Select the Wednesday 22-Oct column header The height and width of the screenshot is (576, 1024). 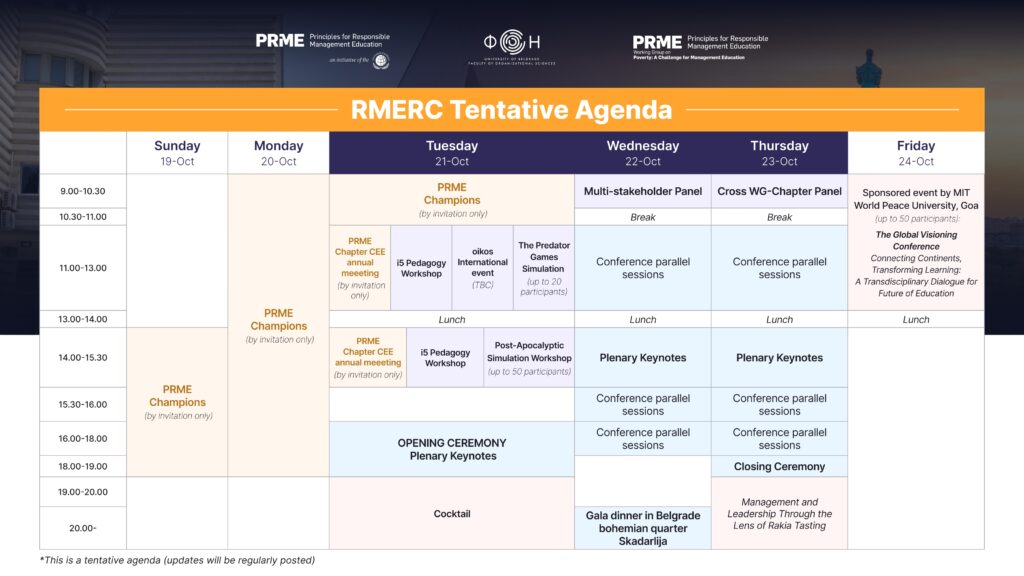(642, 153)
